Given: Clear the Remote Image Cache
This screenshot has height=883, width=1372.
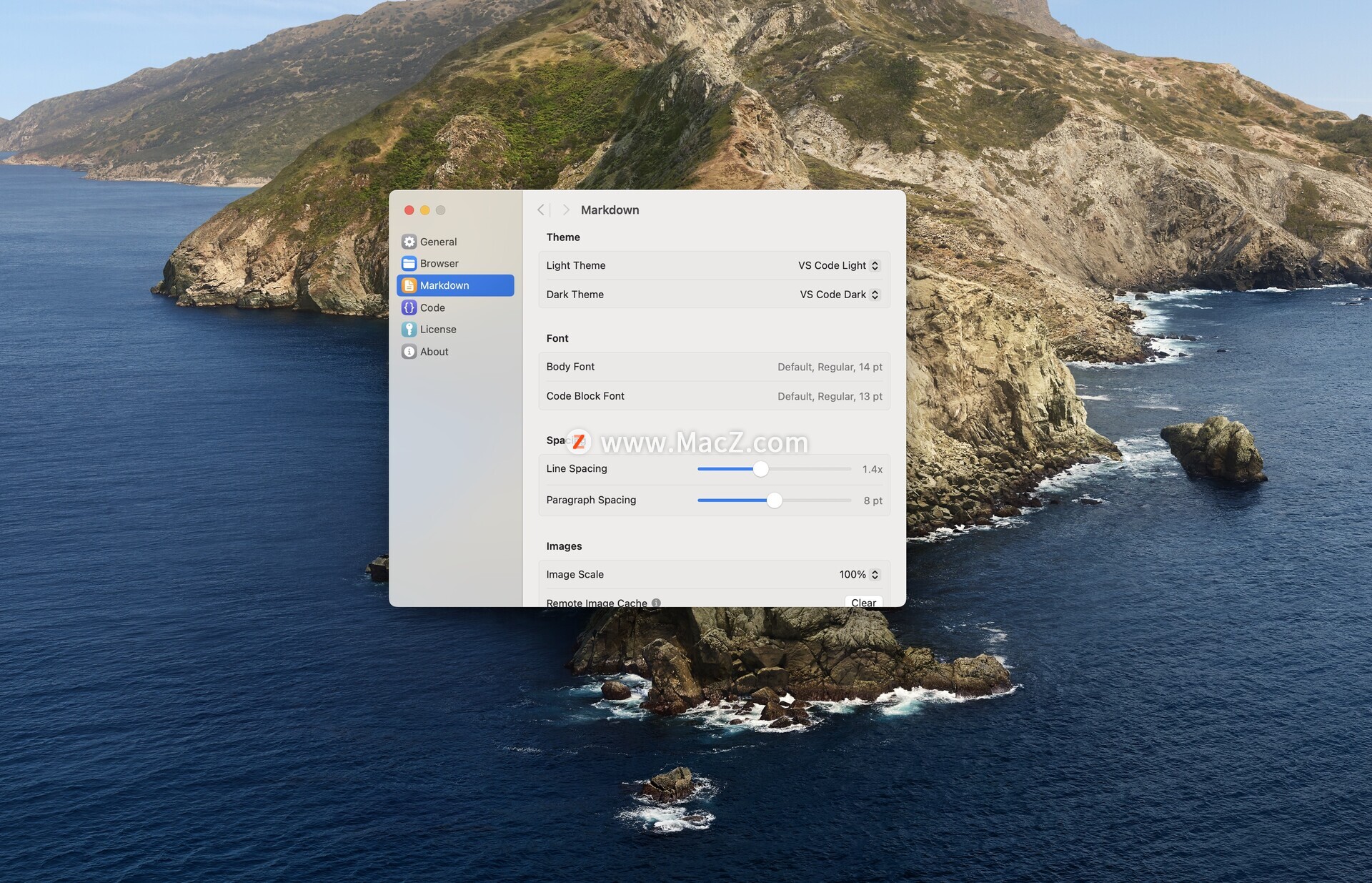Looking at the screenshot, I should (863, 602).
